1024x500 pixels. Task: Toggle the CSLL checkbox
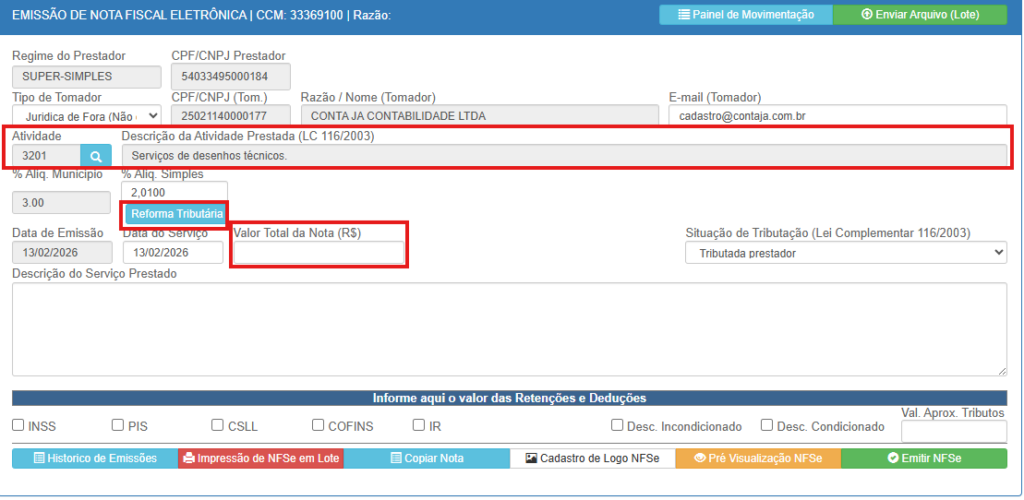218,425
